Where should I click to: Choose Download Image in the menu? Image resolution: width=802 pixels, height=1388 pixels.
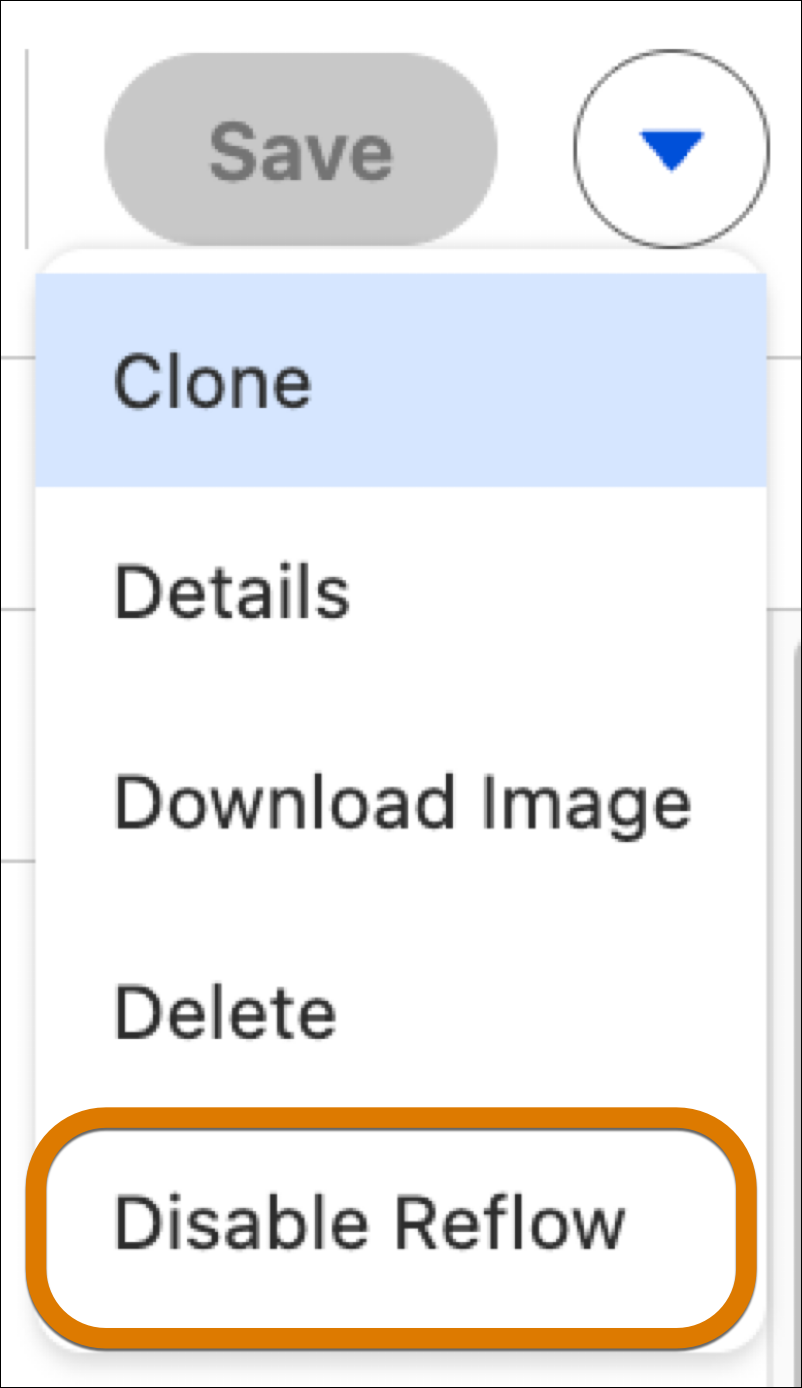(x=401, y=803)
